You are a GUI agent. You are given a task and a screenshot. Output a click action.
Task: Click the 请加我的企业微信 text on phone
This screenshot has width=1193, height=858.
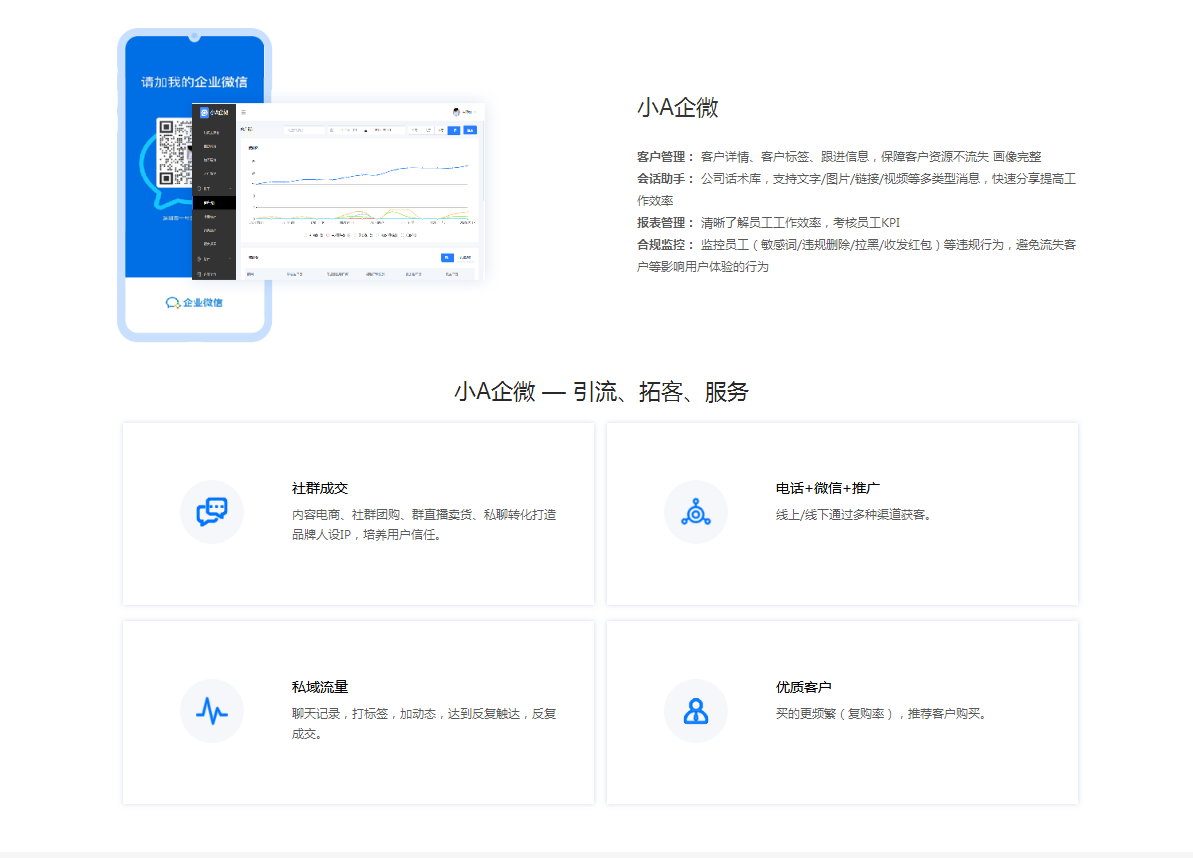coord(194,82)
